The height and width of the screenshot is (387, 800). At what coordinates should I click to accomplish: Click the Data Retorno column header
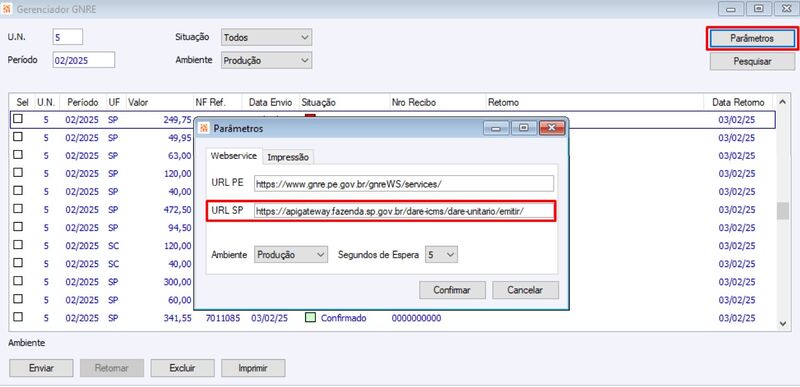738,102
